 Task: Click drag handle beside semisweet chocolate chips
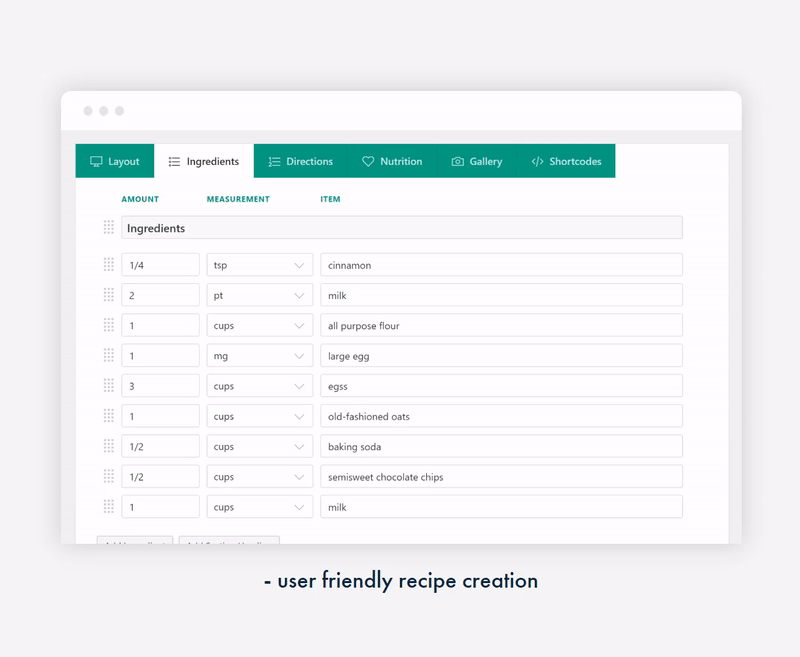click(x=109, y=477)
